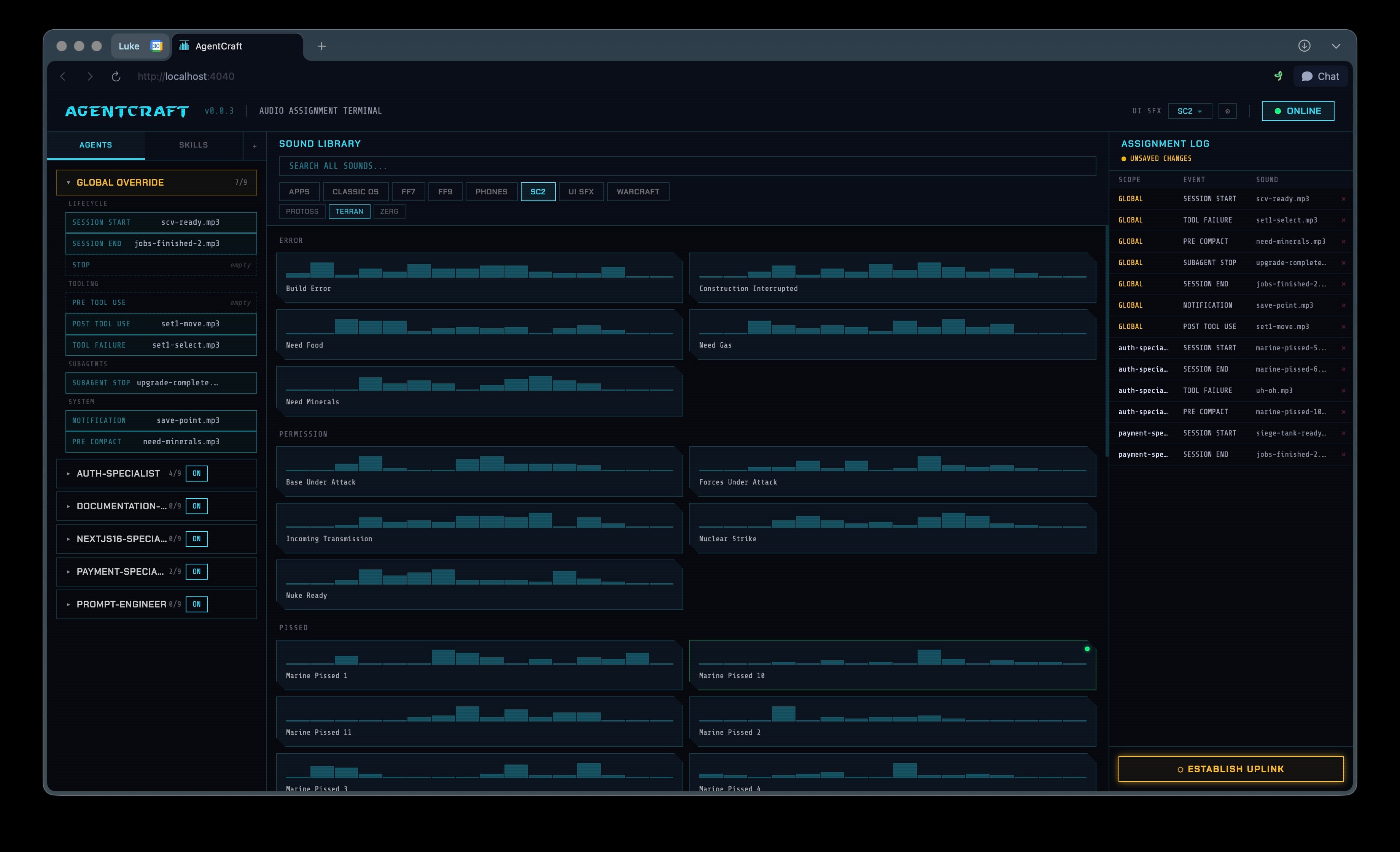Click the ONLINE status button

(1298, 111)
